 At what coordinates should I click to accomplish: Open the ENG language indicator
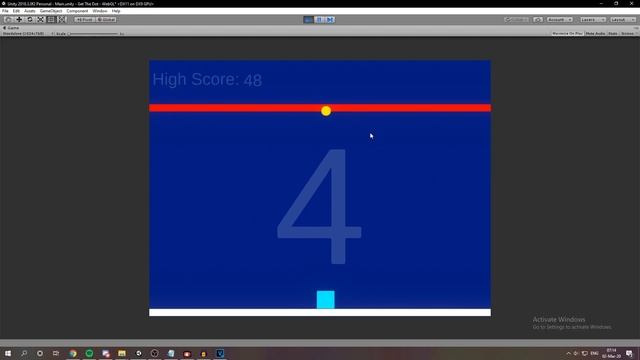(594, 353)
